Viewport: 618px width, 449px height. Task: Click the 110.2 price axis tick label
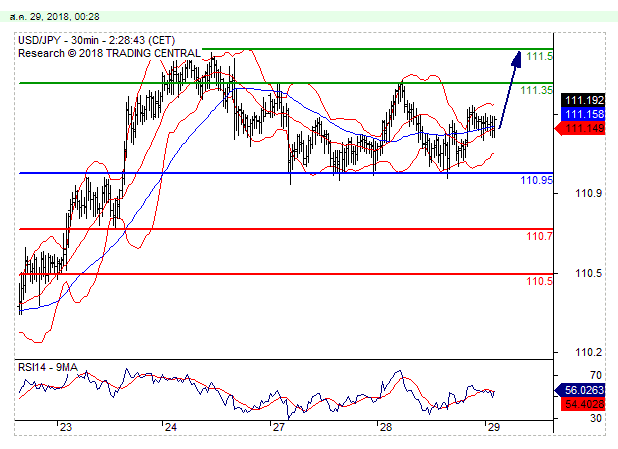coord(588,352)
